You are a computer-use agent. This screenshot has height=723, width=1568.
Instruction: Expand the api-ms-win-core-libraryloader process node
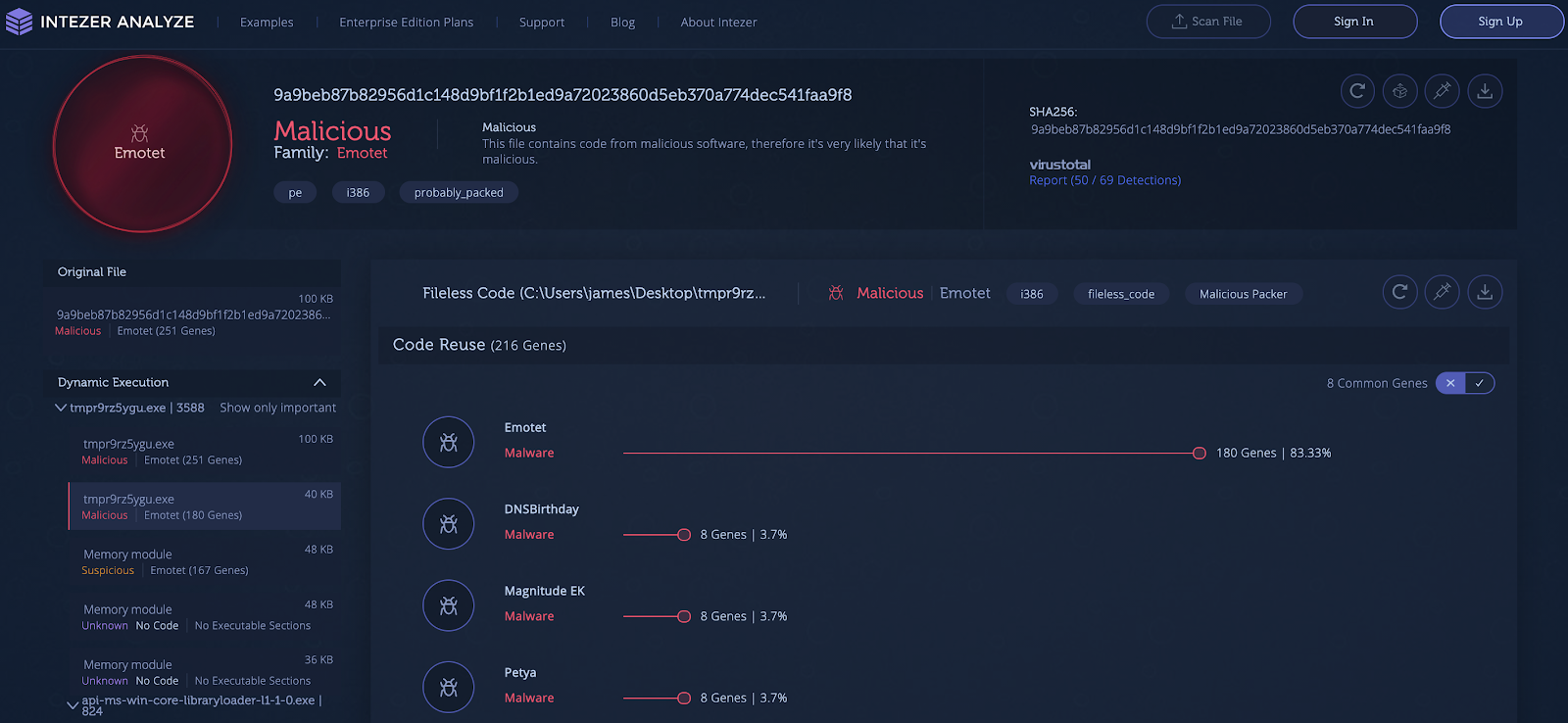click(73, 704)
